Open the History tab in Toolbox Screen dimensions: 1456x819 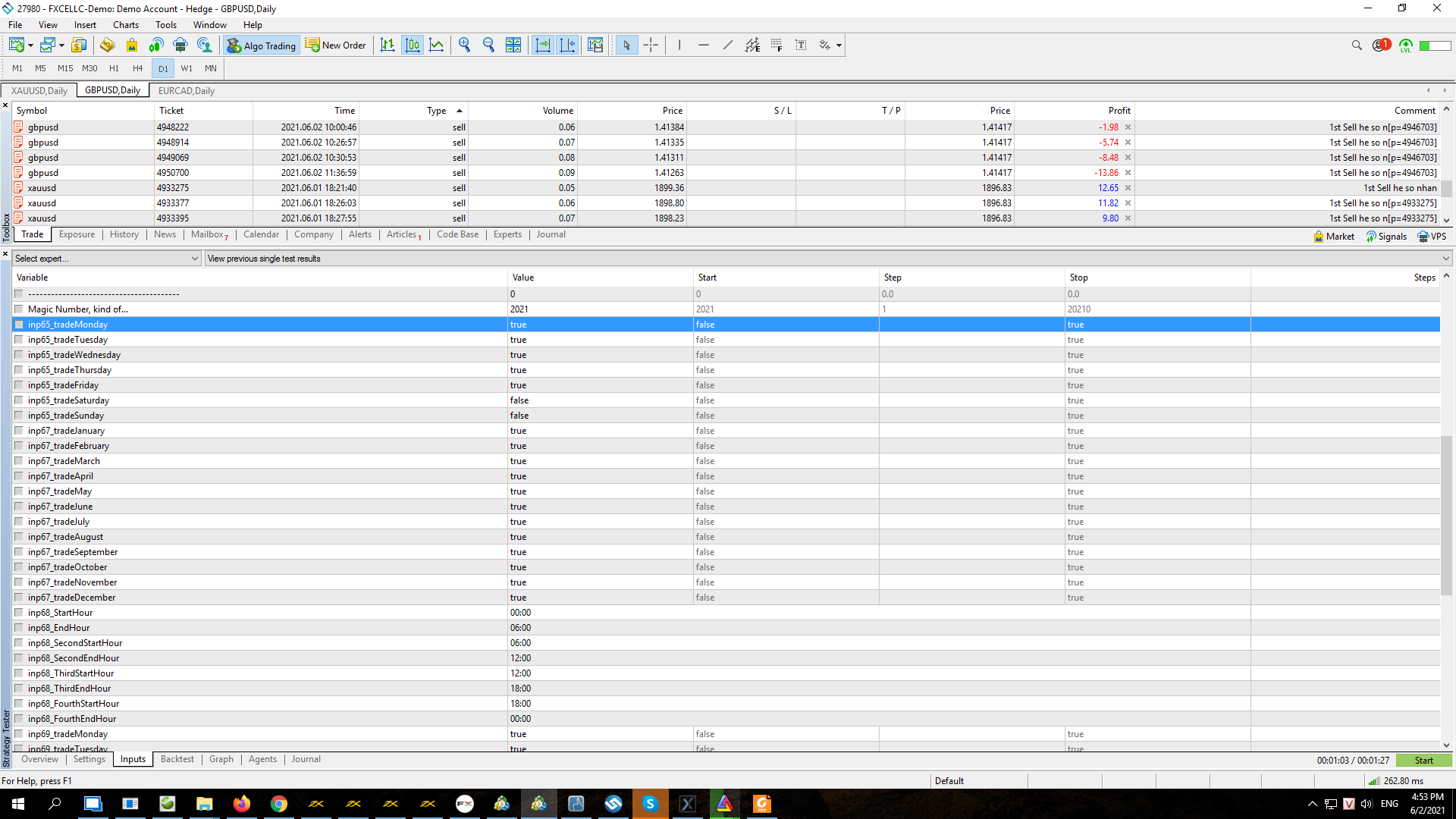click(x=124, y=235)
